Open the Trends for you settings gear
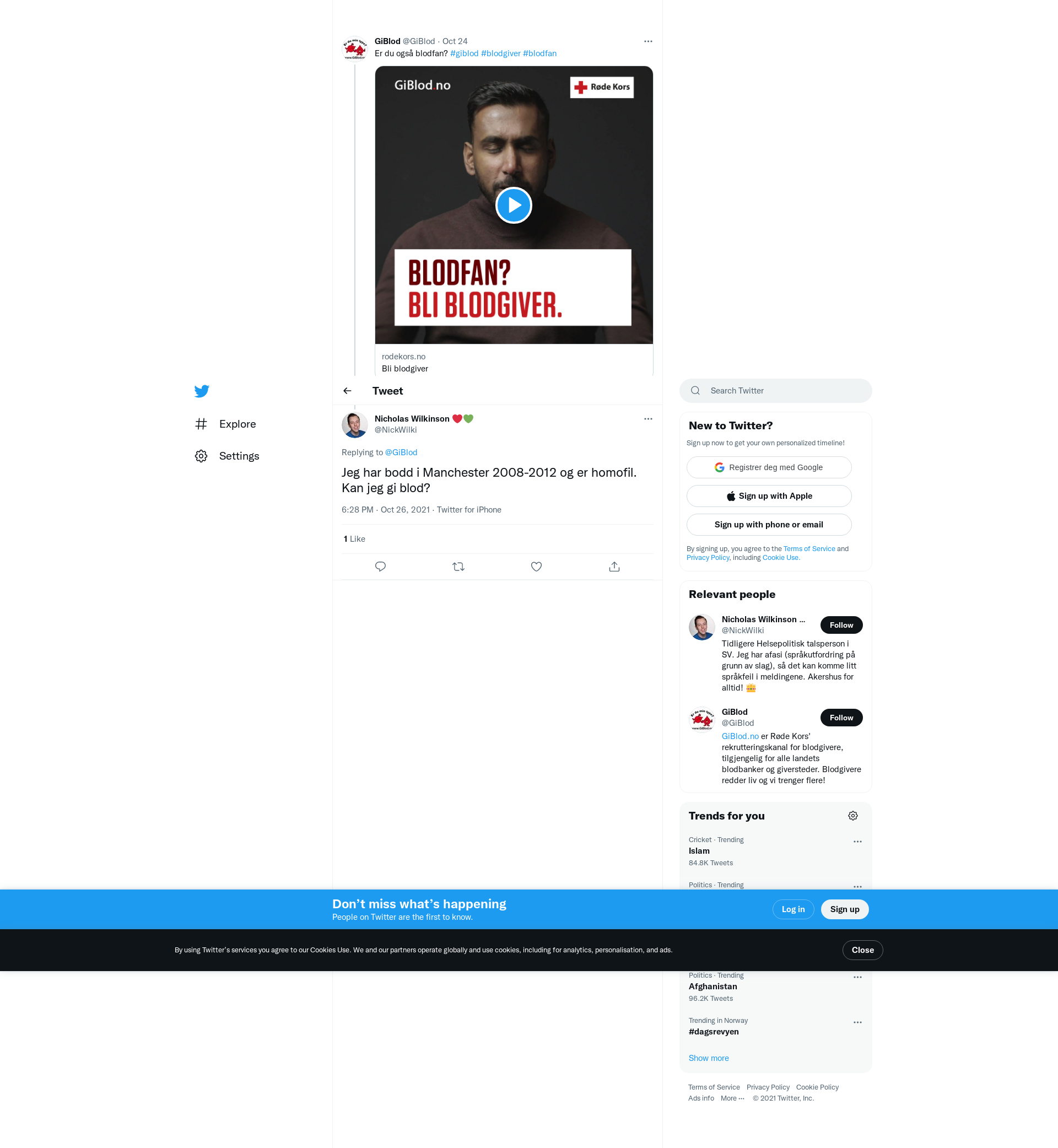 point(852,815)
